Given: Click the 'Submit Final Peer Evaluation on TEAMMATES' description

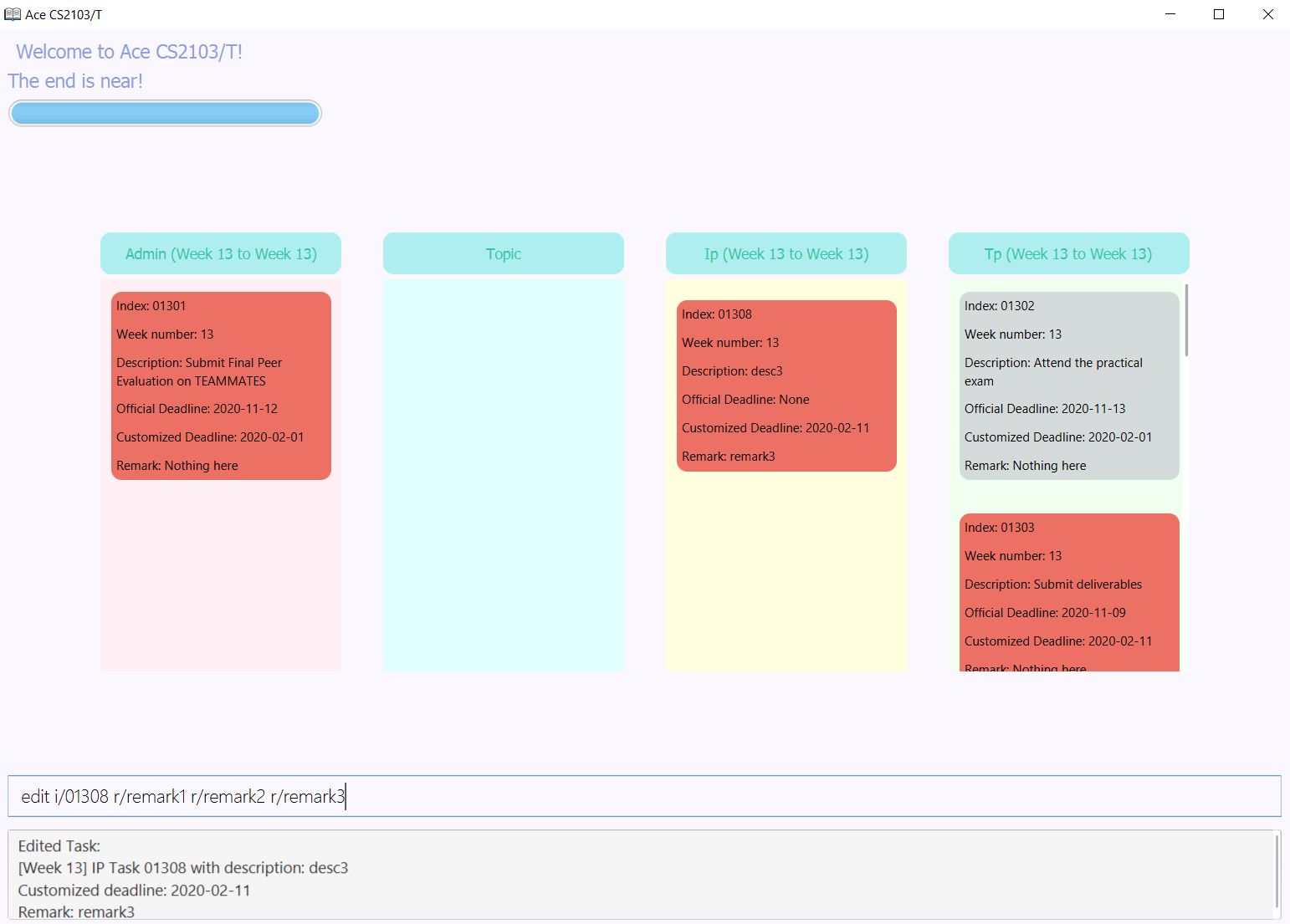Looking at the screenshot, I should point(199,372).
